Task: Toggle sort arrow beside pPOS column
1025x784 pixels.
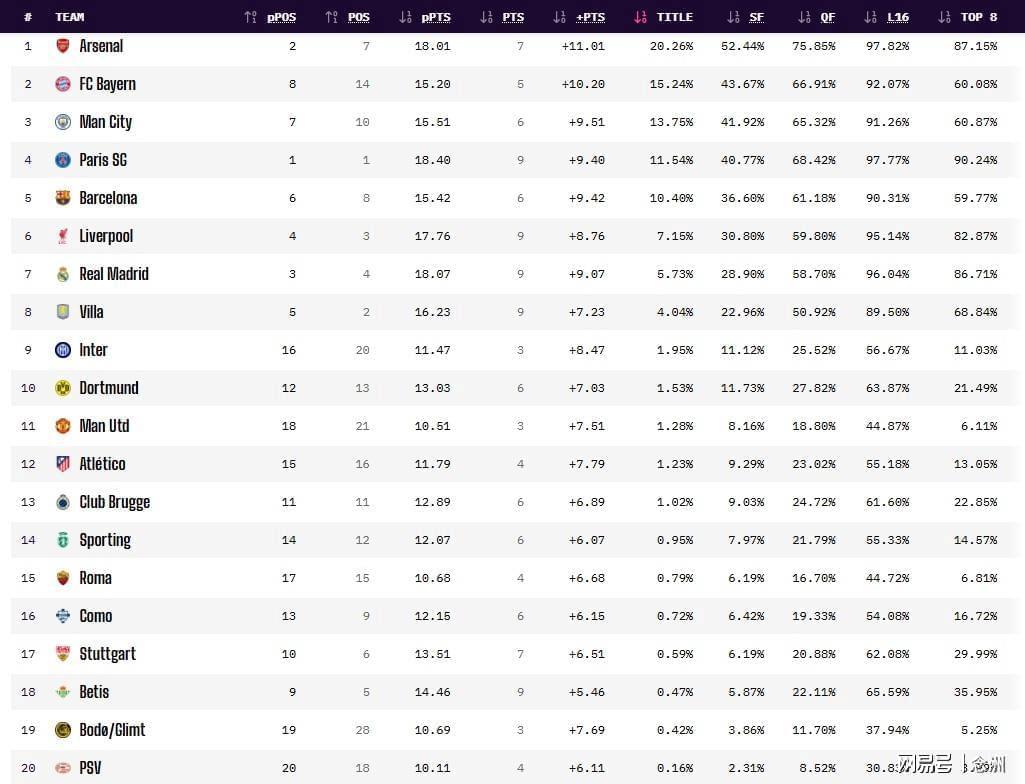Action: click(250, 17)
